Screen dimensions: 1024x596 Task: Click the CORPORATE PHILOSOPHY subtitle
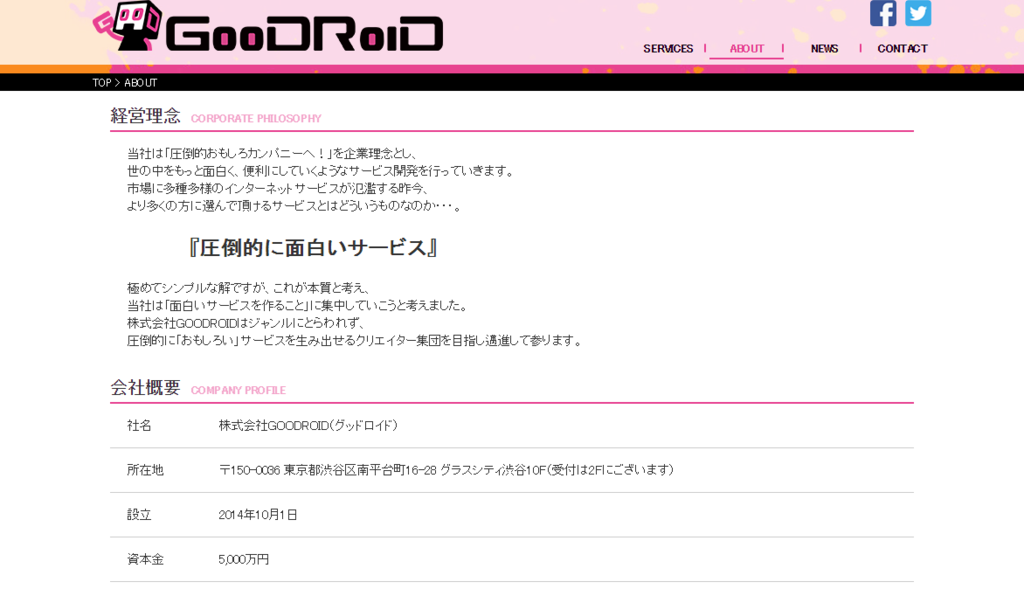(x=256, y=119)
